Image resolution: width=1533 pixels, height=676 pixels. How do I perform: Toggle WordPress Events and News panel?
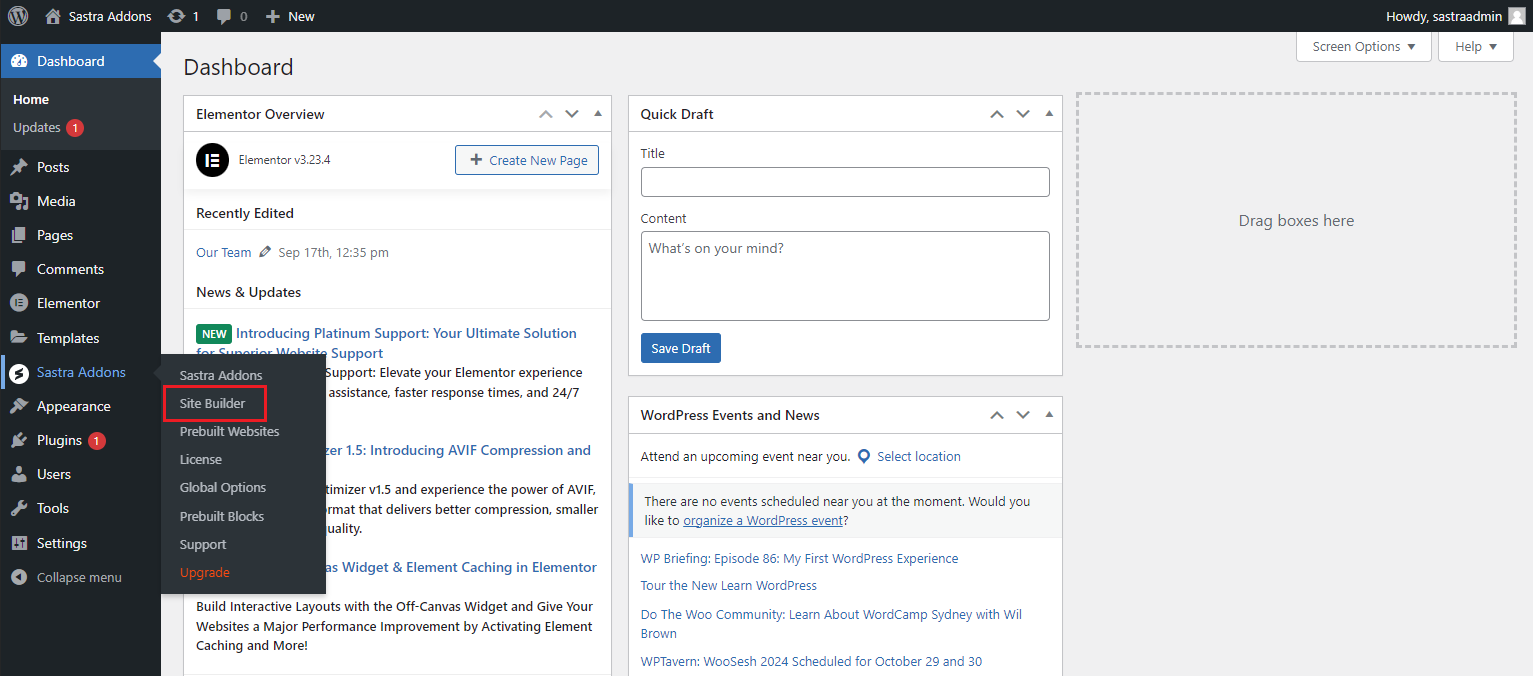coord(1049,415)
